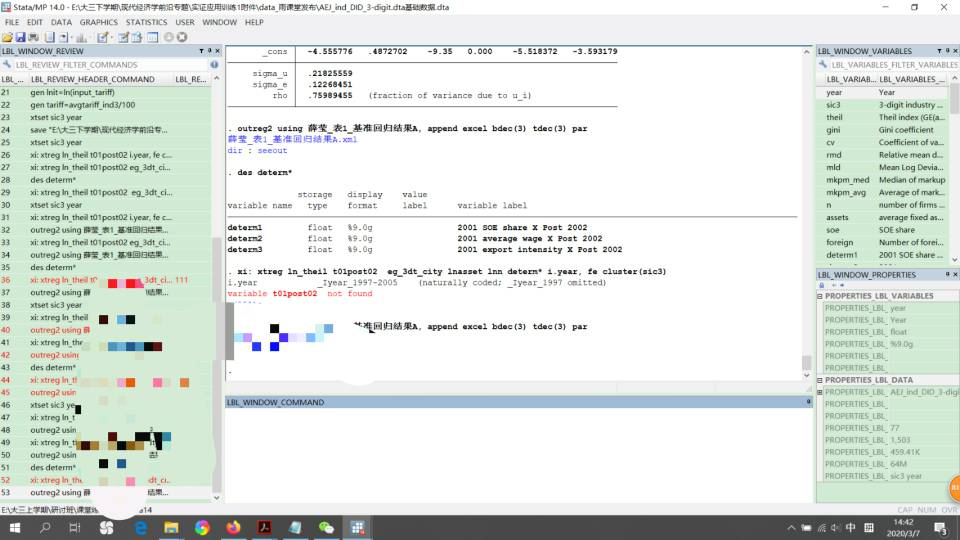
Task: Click the 'seeout' link in results
Action: tap(272, 150)
